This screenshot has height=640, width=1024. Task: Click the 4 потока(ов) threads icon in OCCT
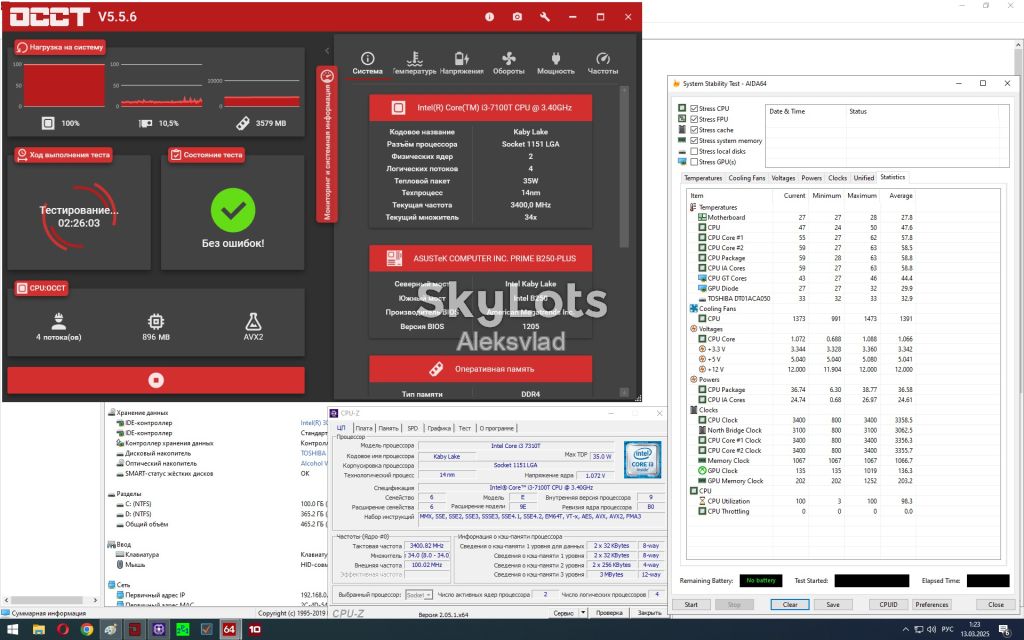pyautogui.click(x=59, y=321)
